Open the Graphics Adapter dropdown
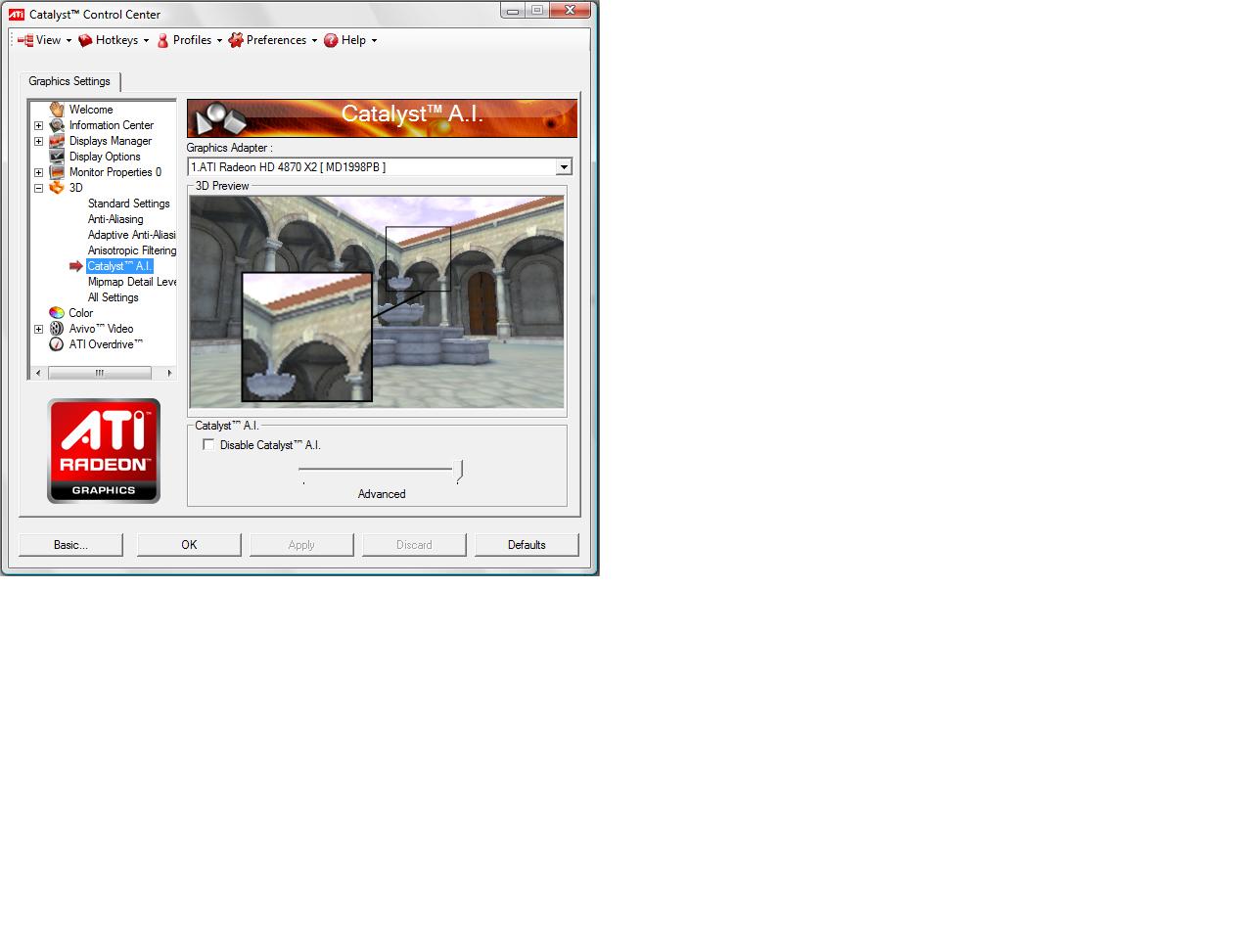Image resolution: width=1238 pixels, height=952 pixels. [x=563, y=167]
